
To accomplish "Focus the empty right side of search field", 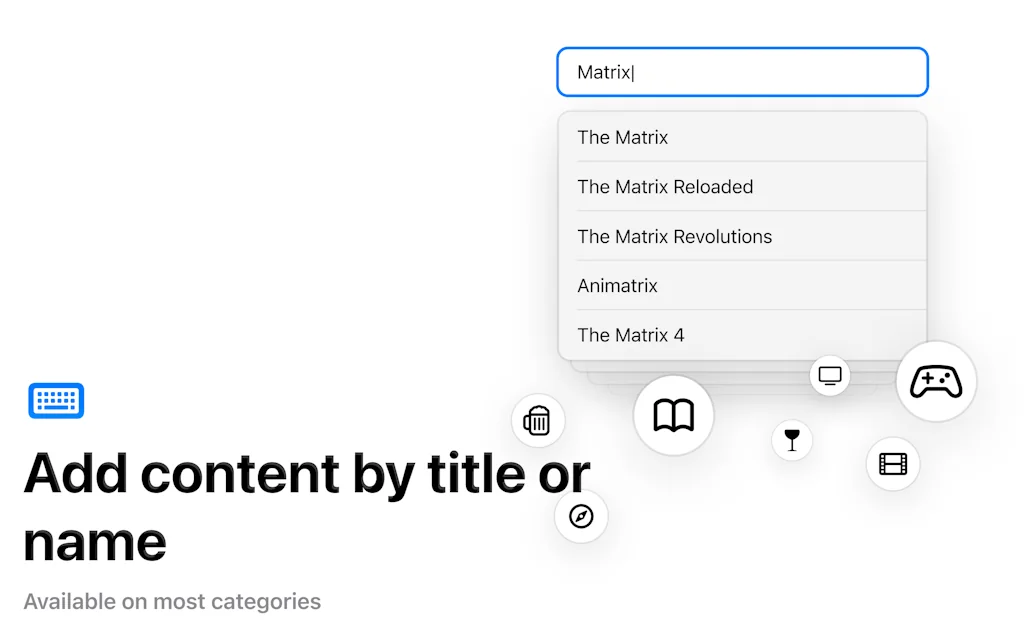I will [x=800, y=72].
